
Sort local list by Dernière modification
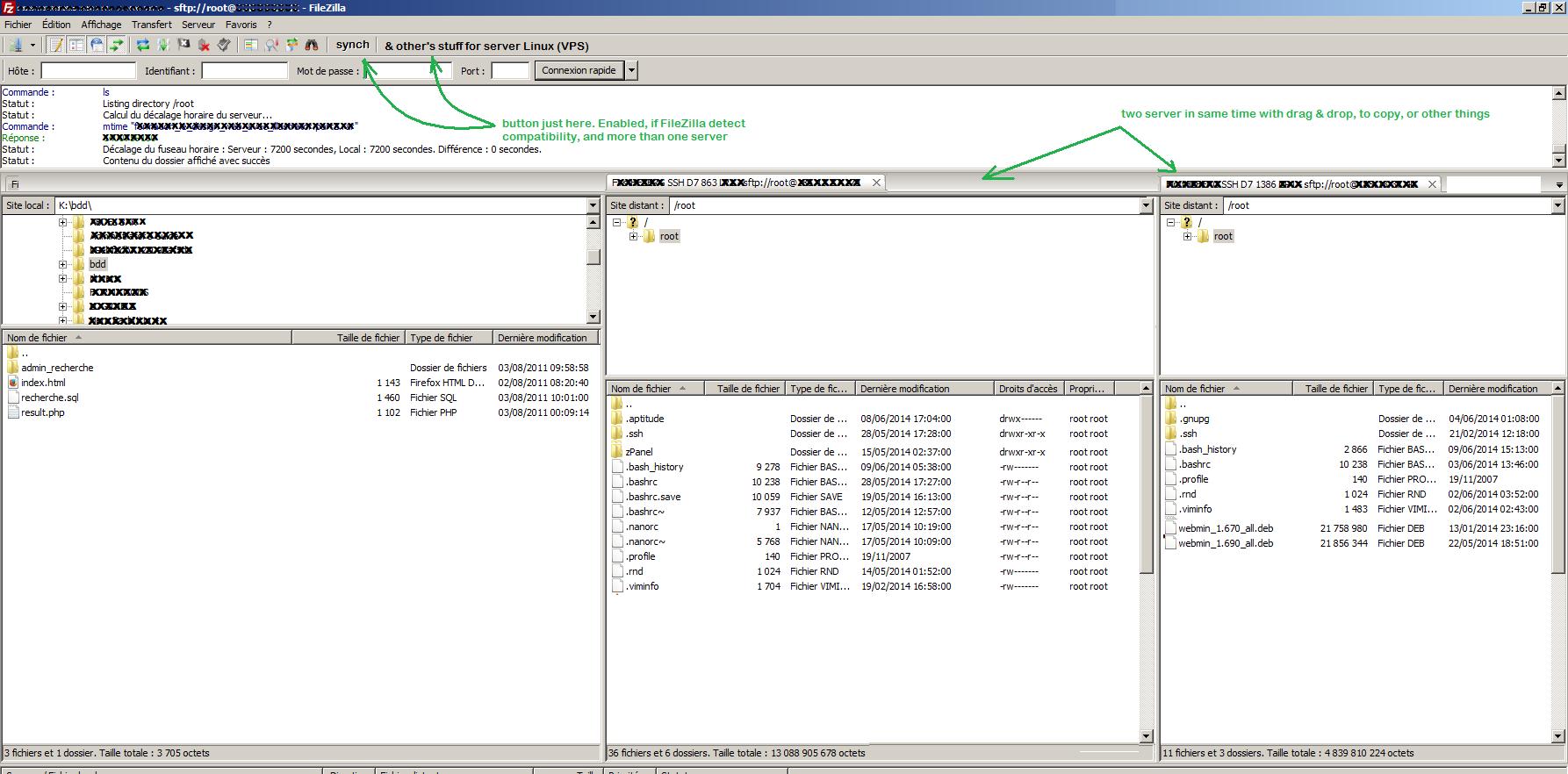pos(545,338)
